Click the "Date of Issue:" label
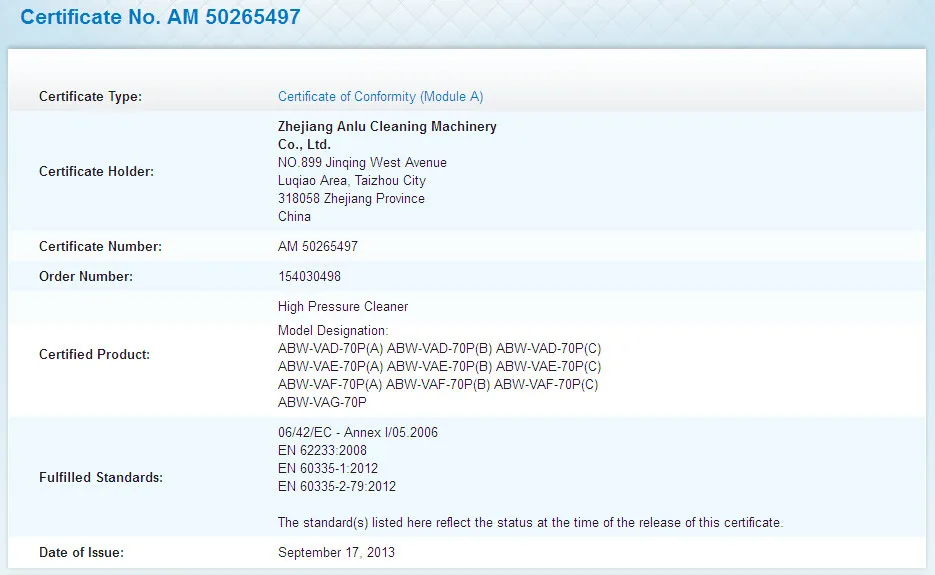 (82, 552)
